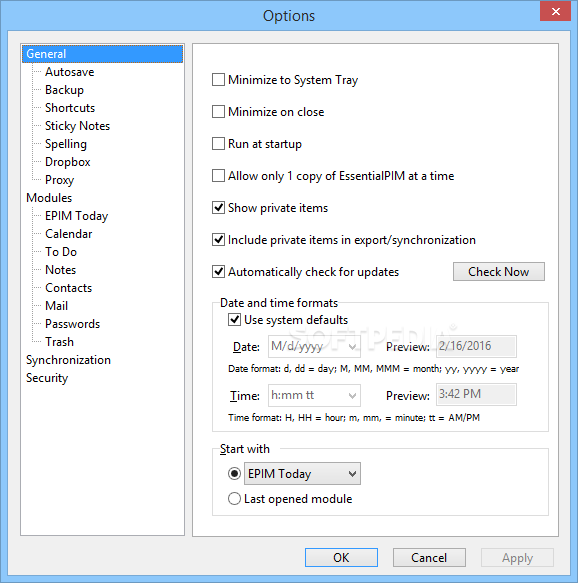This screenshot has width=578, height=583.
Task: Open Shortcuts options page
Action: 70,108
